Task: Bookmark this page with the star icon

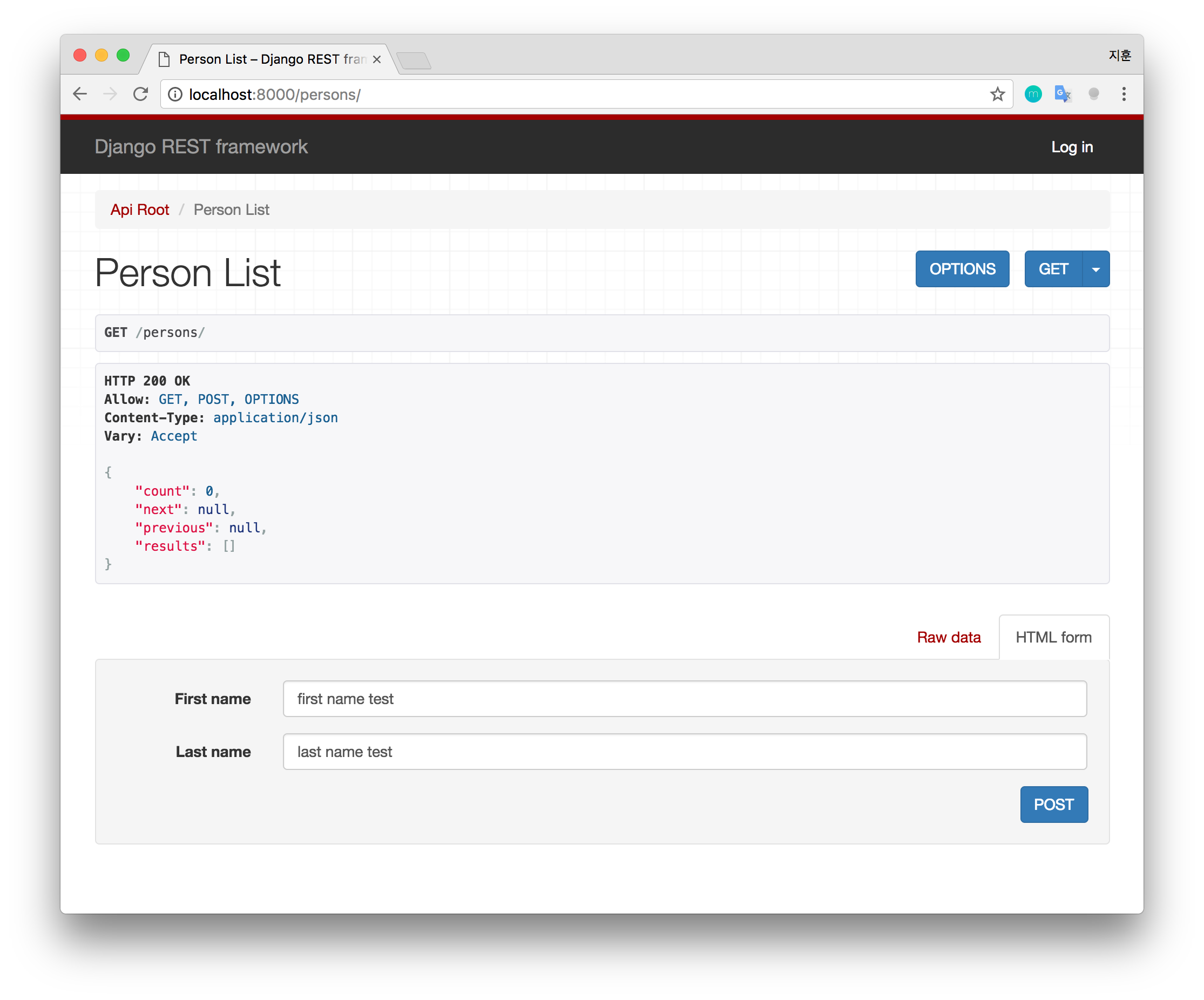Action: pyautogui.click(x=998, y=94)
